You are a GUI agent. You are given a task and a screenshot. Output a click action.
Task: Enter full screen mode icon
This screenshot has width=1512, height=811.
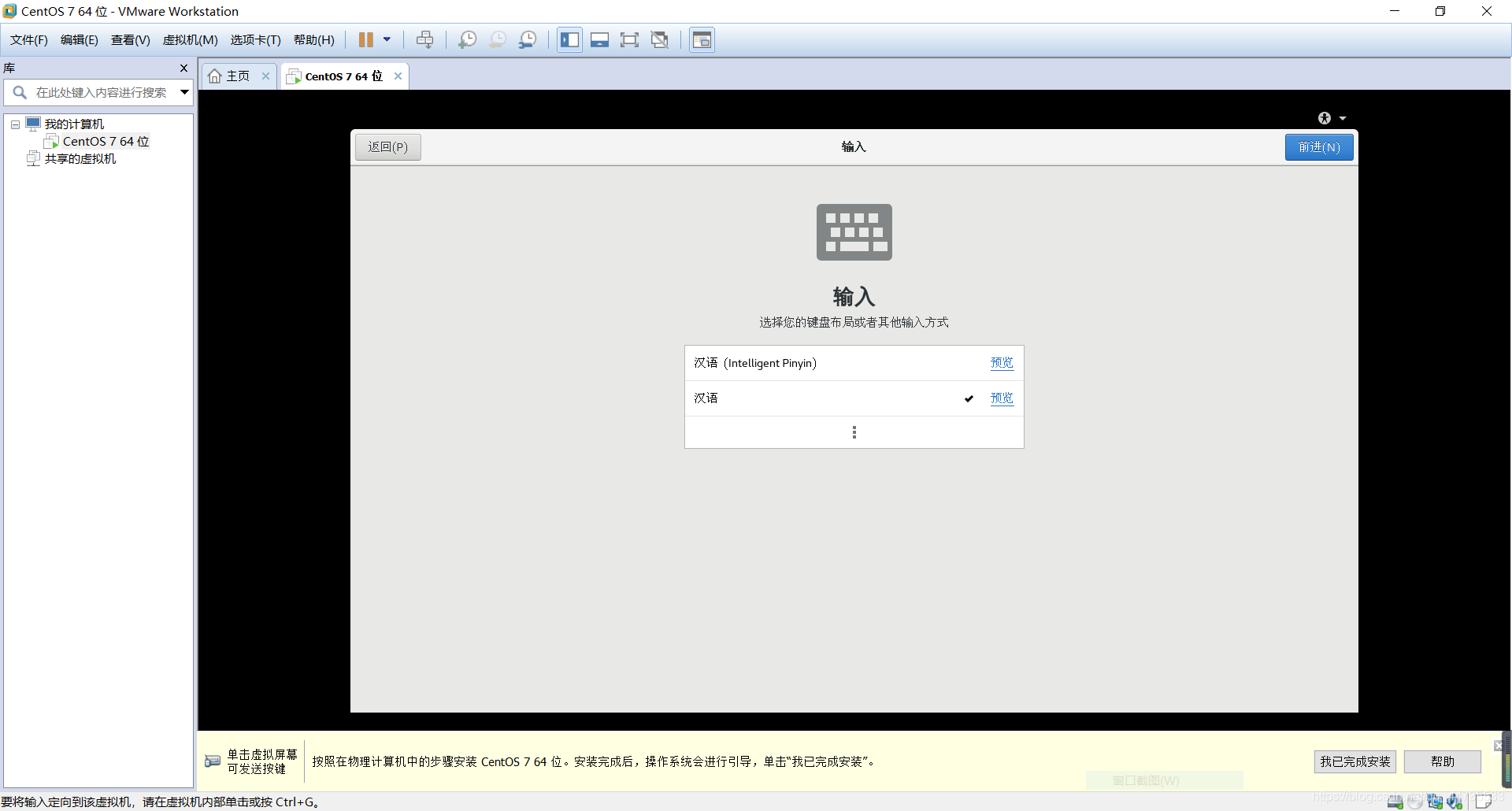629,39
